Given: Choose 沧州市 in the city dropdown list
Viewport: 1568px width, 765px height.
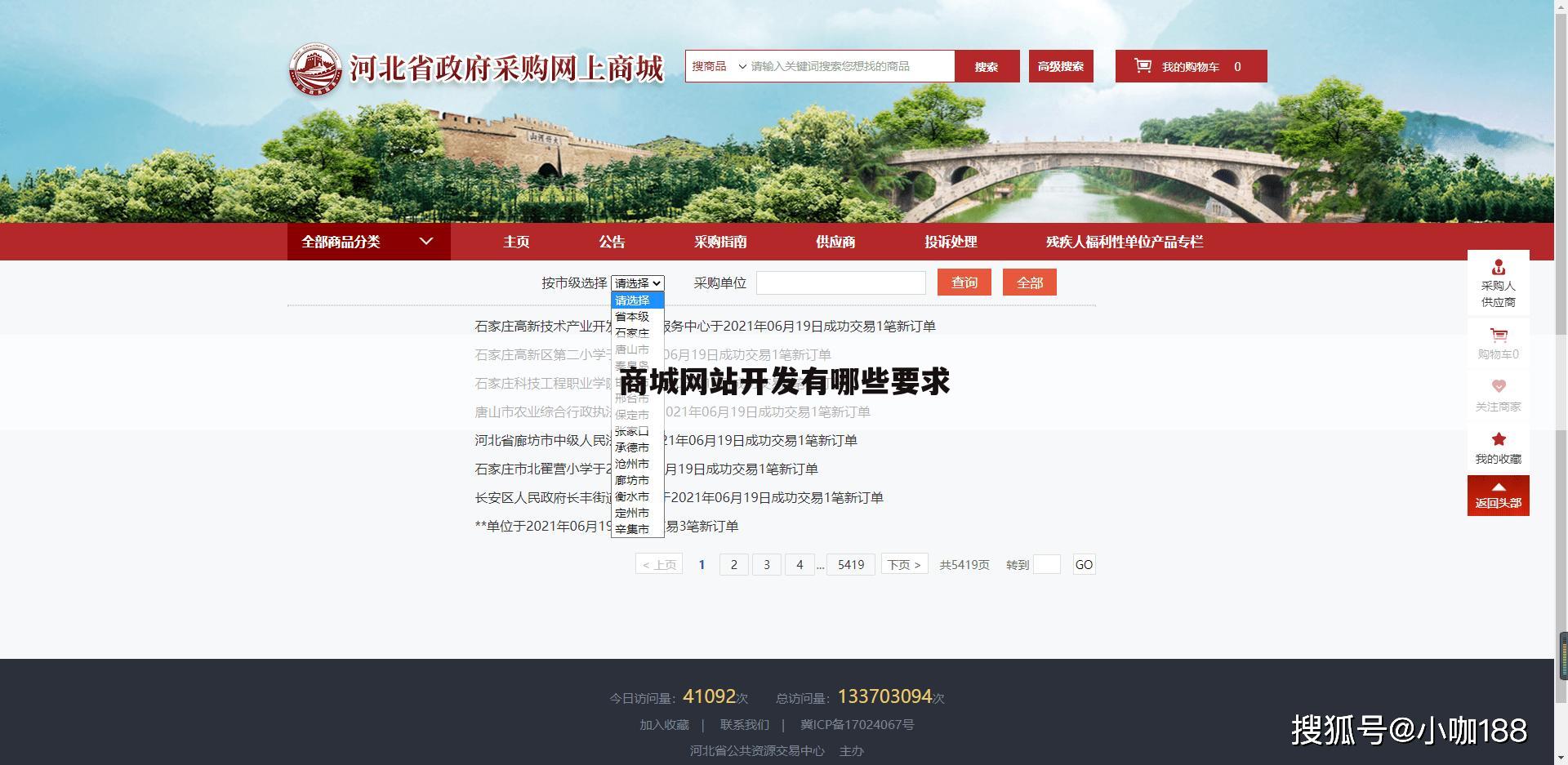Looking at the screenshot, I should [x=637, y=464].
